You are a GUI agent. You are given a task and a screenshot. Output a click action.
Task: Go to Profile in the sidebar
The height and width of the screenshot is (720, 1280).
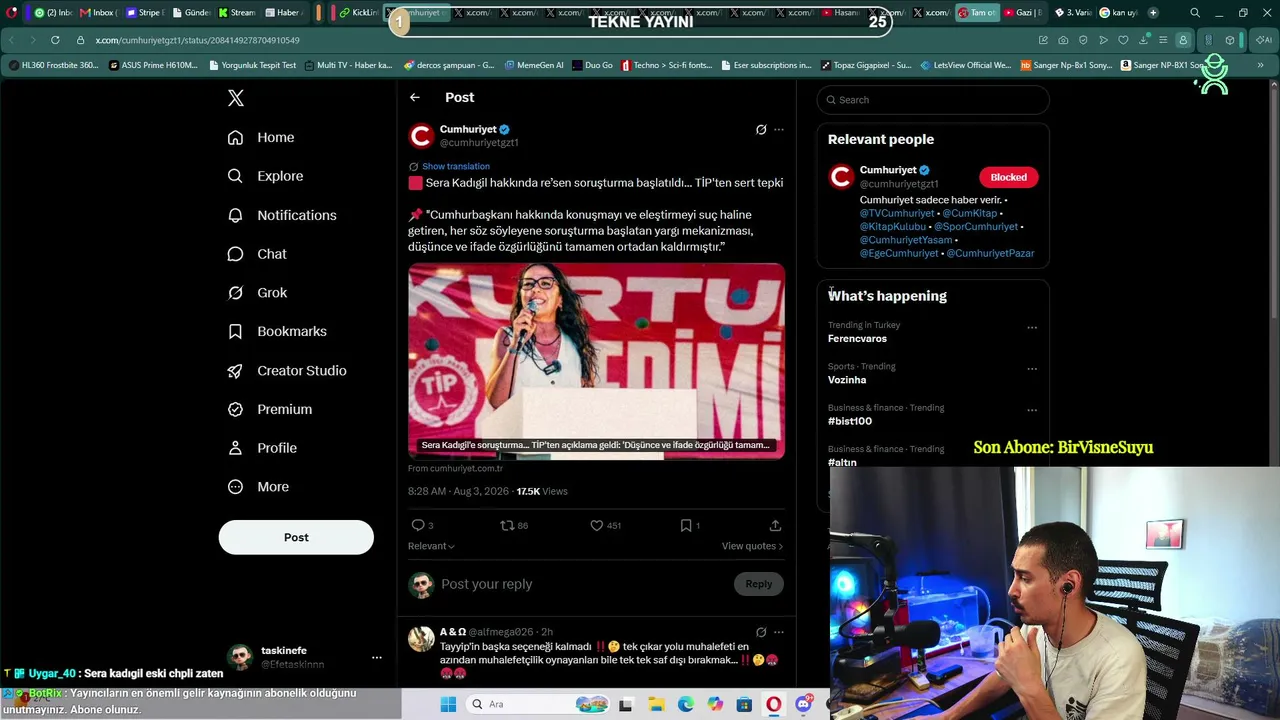[262, 448]
